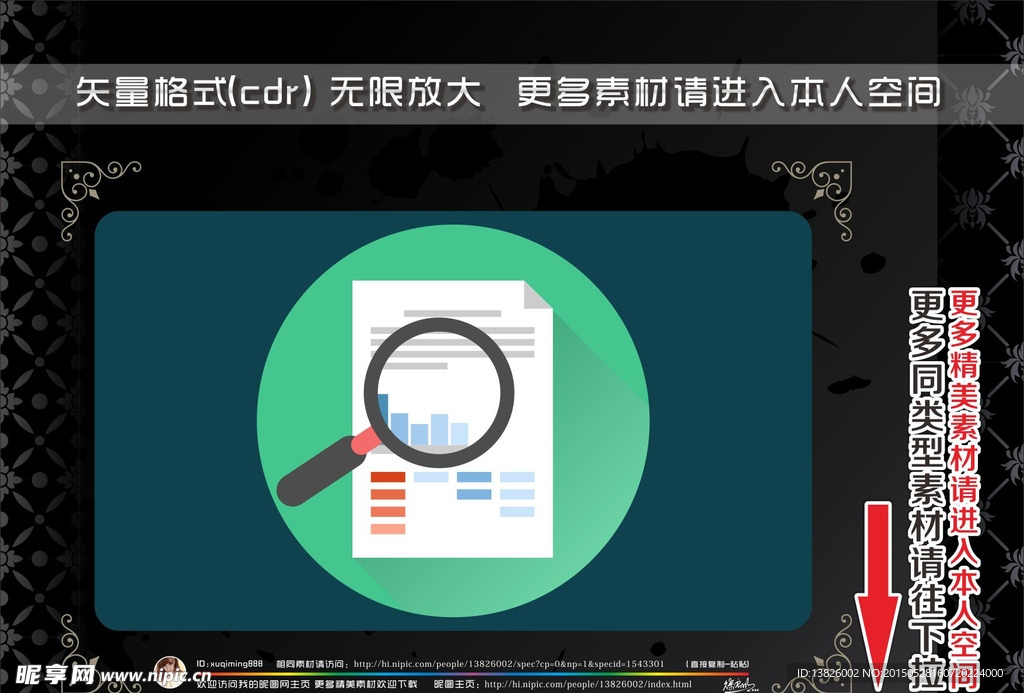Click the white vertical text 更多同类型素材请往下拉

point(926,480)
